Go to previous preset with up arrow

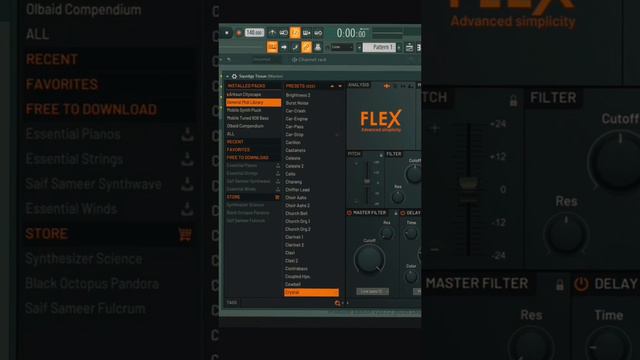click(332, 86)
